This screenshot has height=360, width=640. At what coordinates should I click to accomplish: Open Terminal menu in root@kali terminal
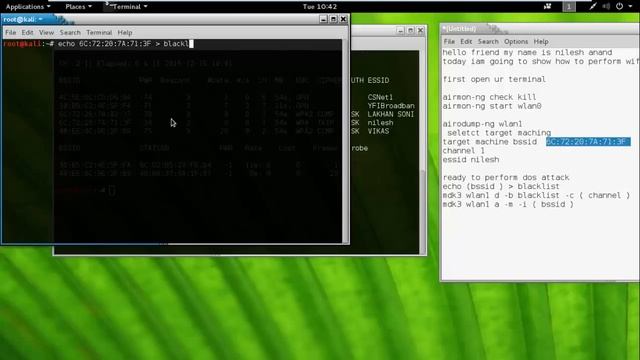(x=99, y=32)
